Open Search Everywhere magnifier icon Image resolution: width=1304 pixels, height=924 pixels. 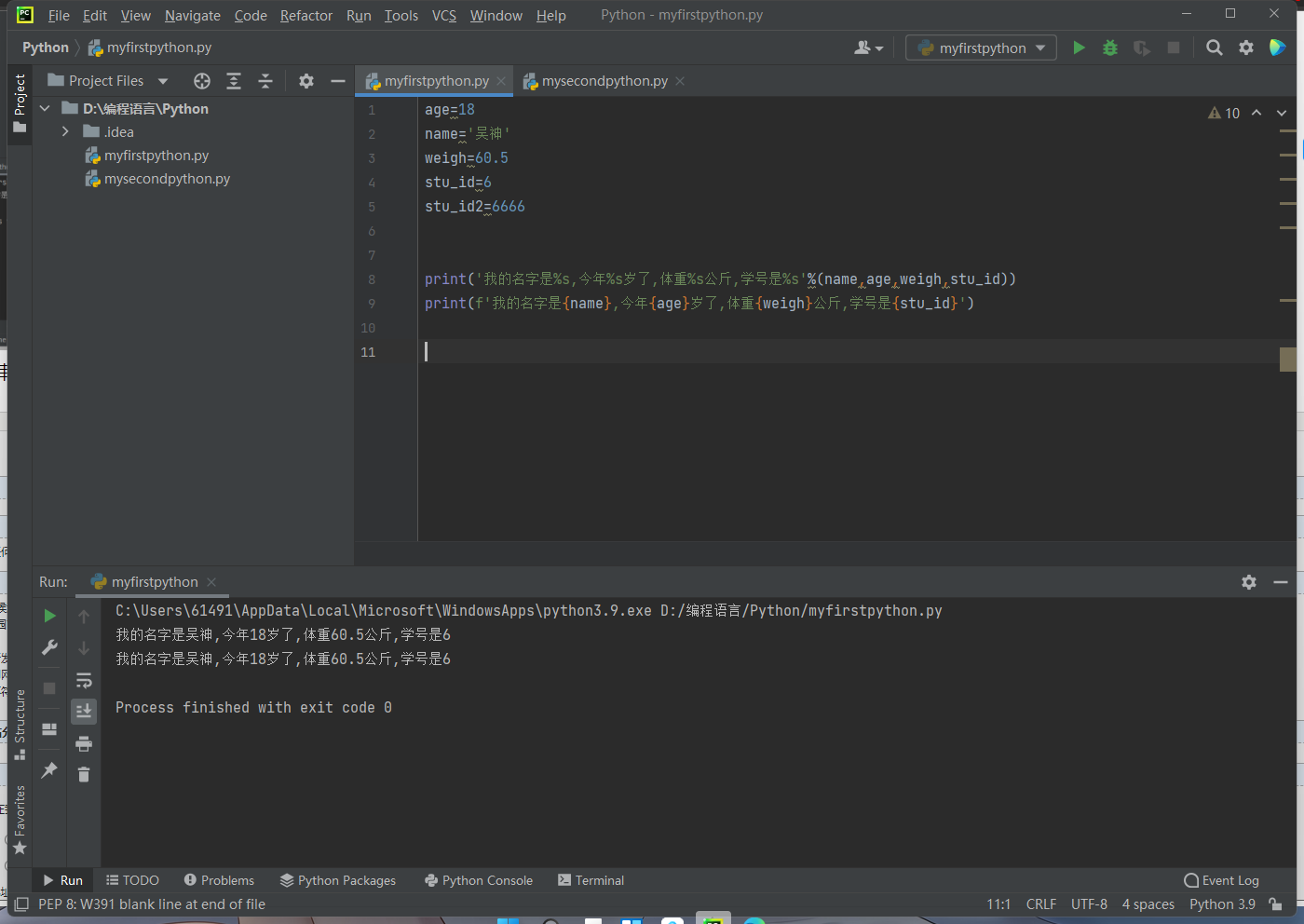coord(1214,48)
